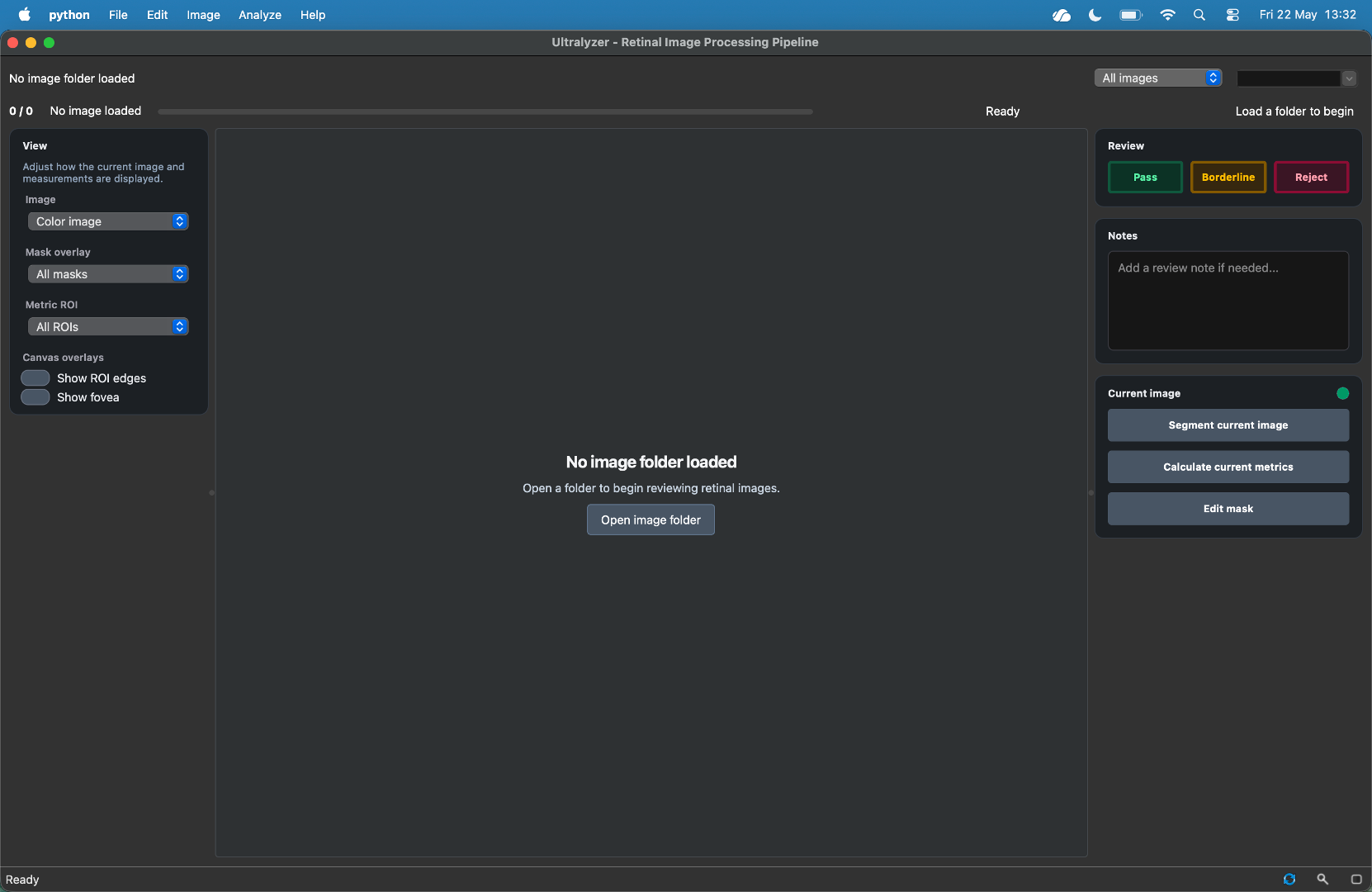The height and width of the screenshot is (892, 1372).
Task: Open the Apple menu
Action: coord(24,14)
